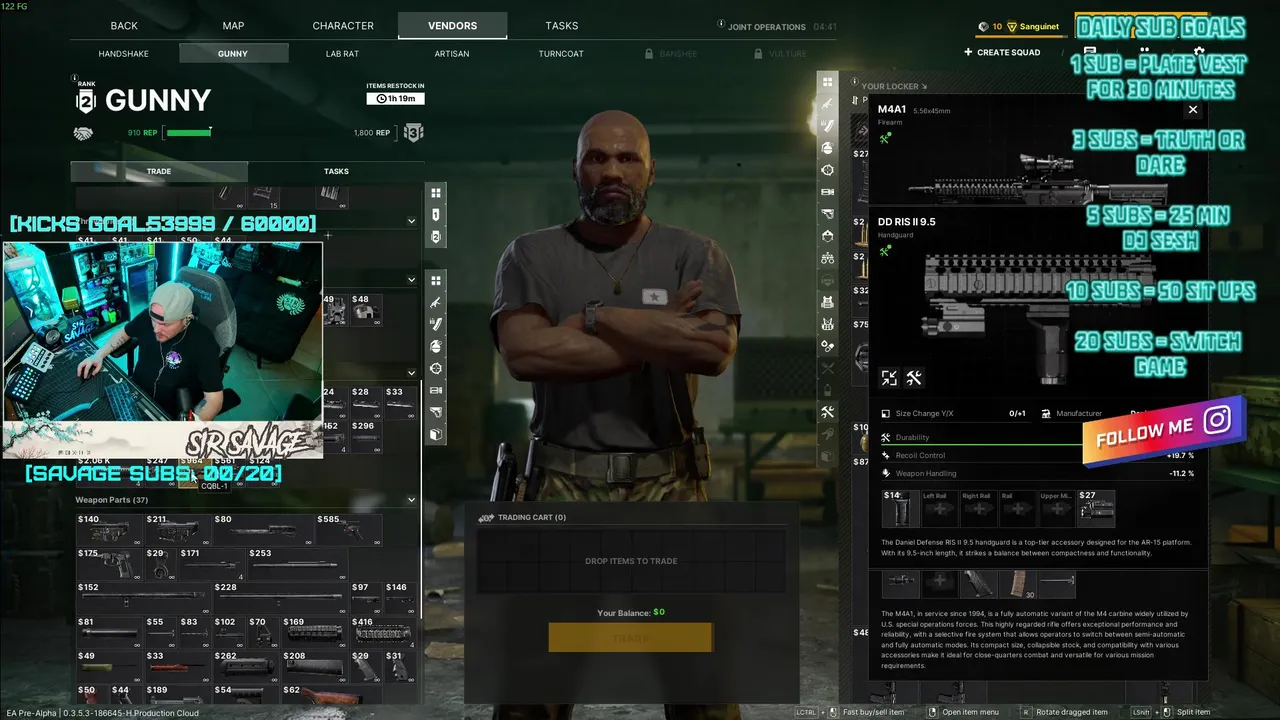The height and width of the screenshot is (720, 1280).
Task: Switch to Gunny's TRADE sub-tab
Action: coord(159,171)
